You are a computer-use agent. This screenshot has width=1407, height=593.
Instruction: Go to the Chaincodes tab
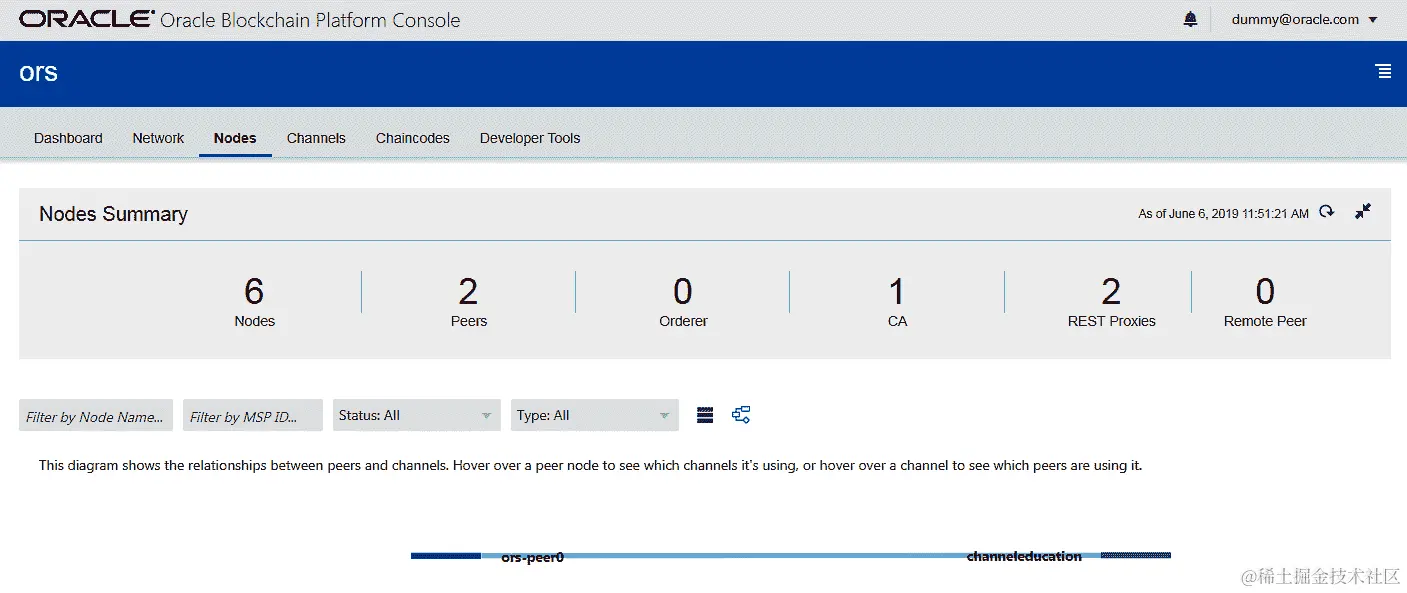coord(413,138)
